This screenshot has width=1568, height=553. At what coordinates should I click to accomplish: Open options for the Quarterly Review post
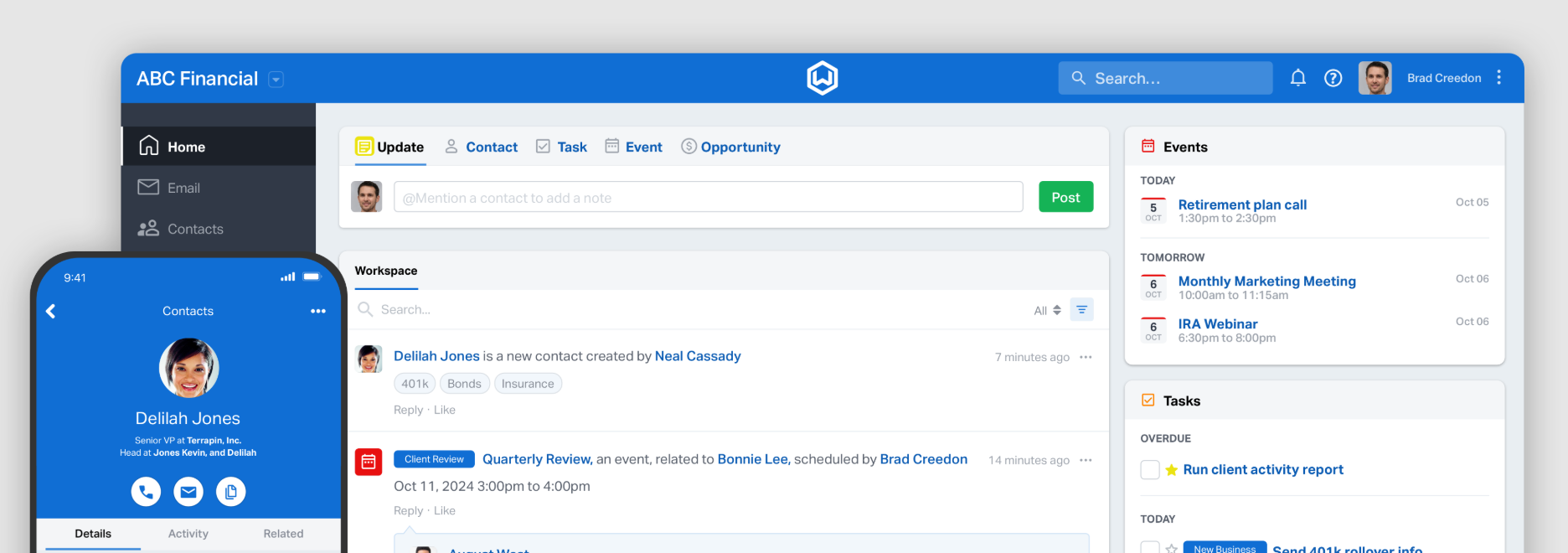(1086, 460)
